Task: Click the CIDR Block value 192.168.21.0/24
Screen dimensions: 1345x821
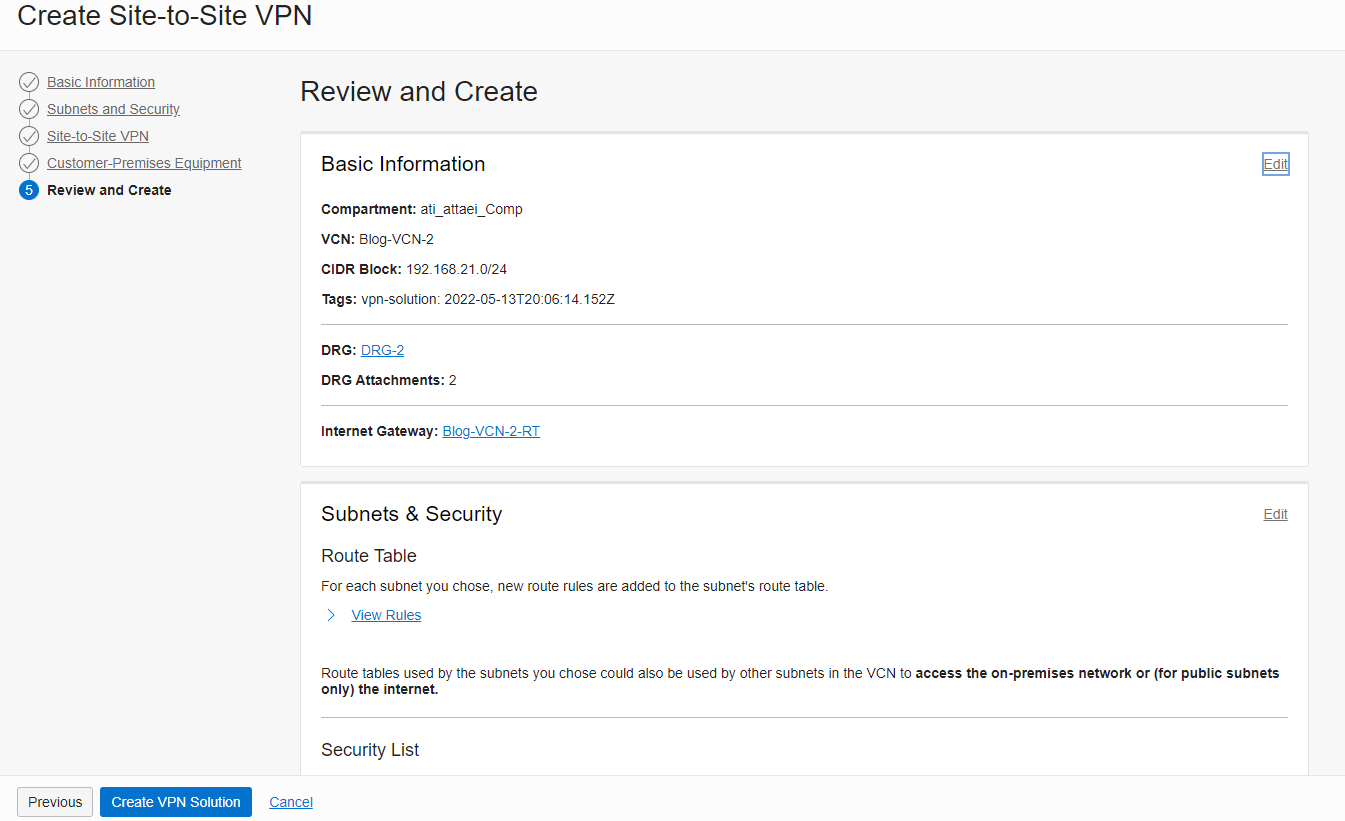Action: (x=456, y=269)
